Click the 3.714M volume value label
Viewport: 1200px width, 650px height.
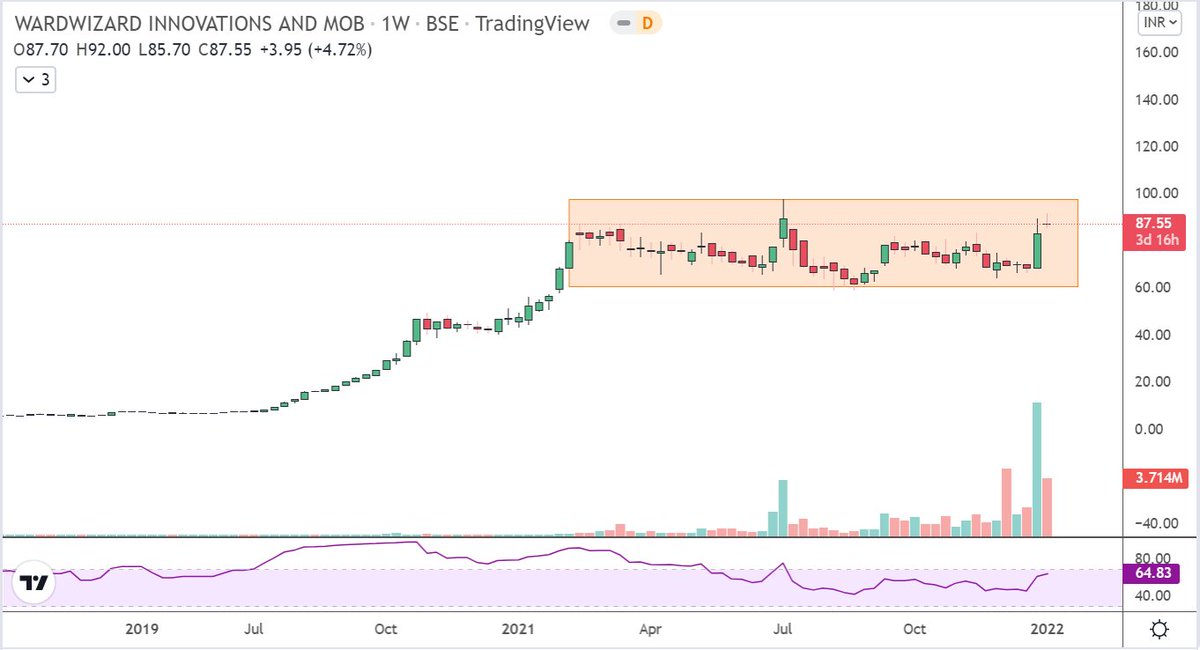click(1158, 479)
